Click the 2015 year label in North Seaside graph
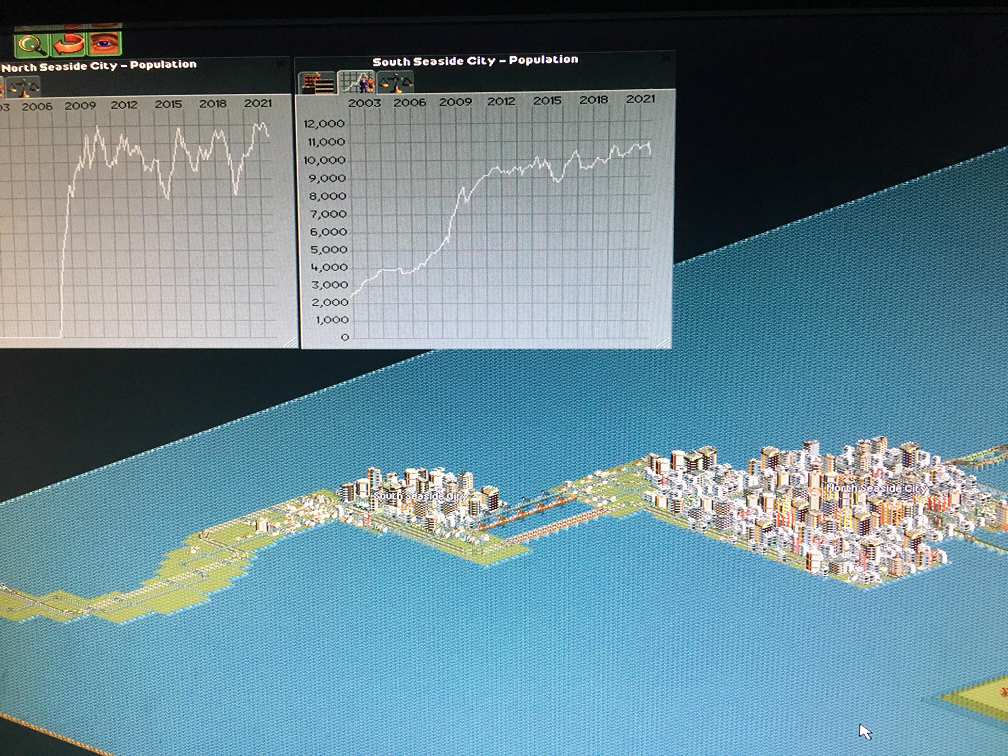 (168, 104)
